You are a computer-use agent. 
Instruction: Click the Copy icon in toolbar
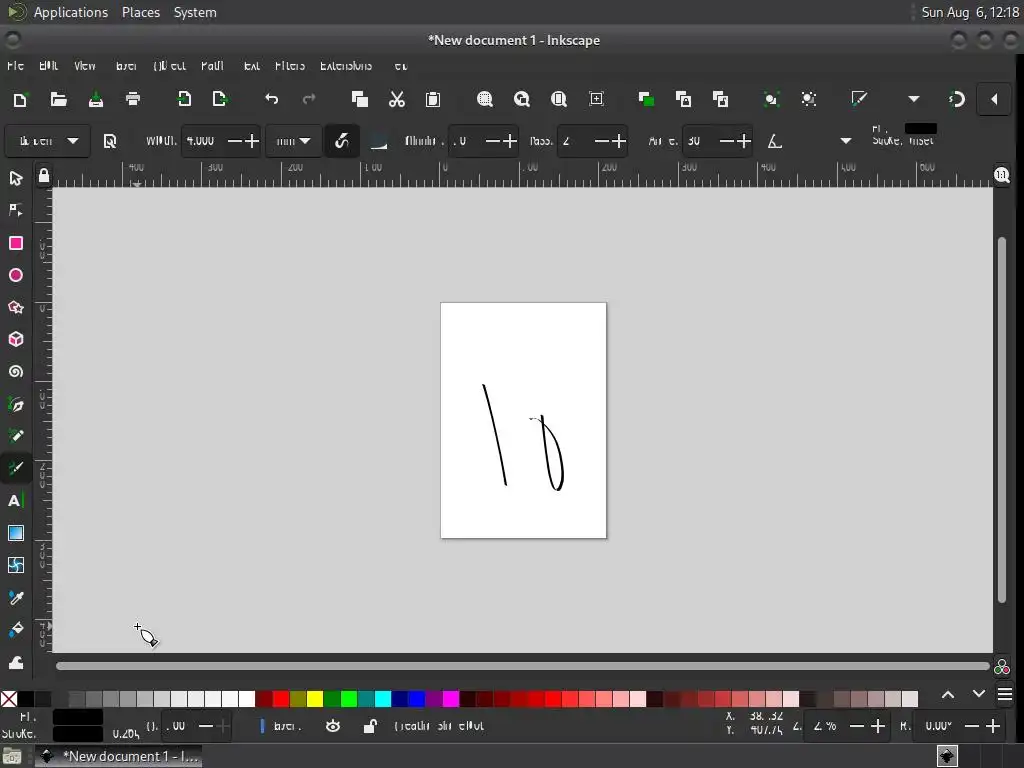(359, 99)
